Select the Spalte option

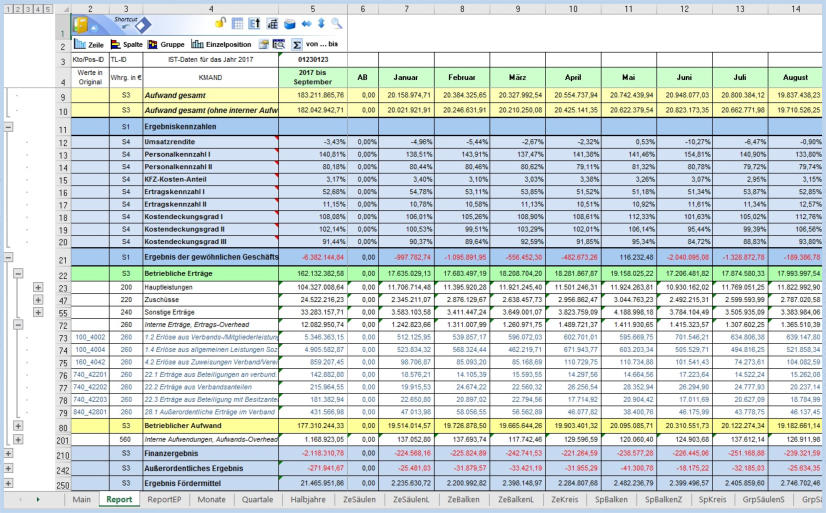pyautogui.click(x=126, y=45)
